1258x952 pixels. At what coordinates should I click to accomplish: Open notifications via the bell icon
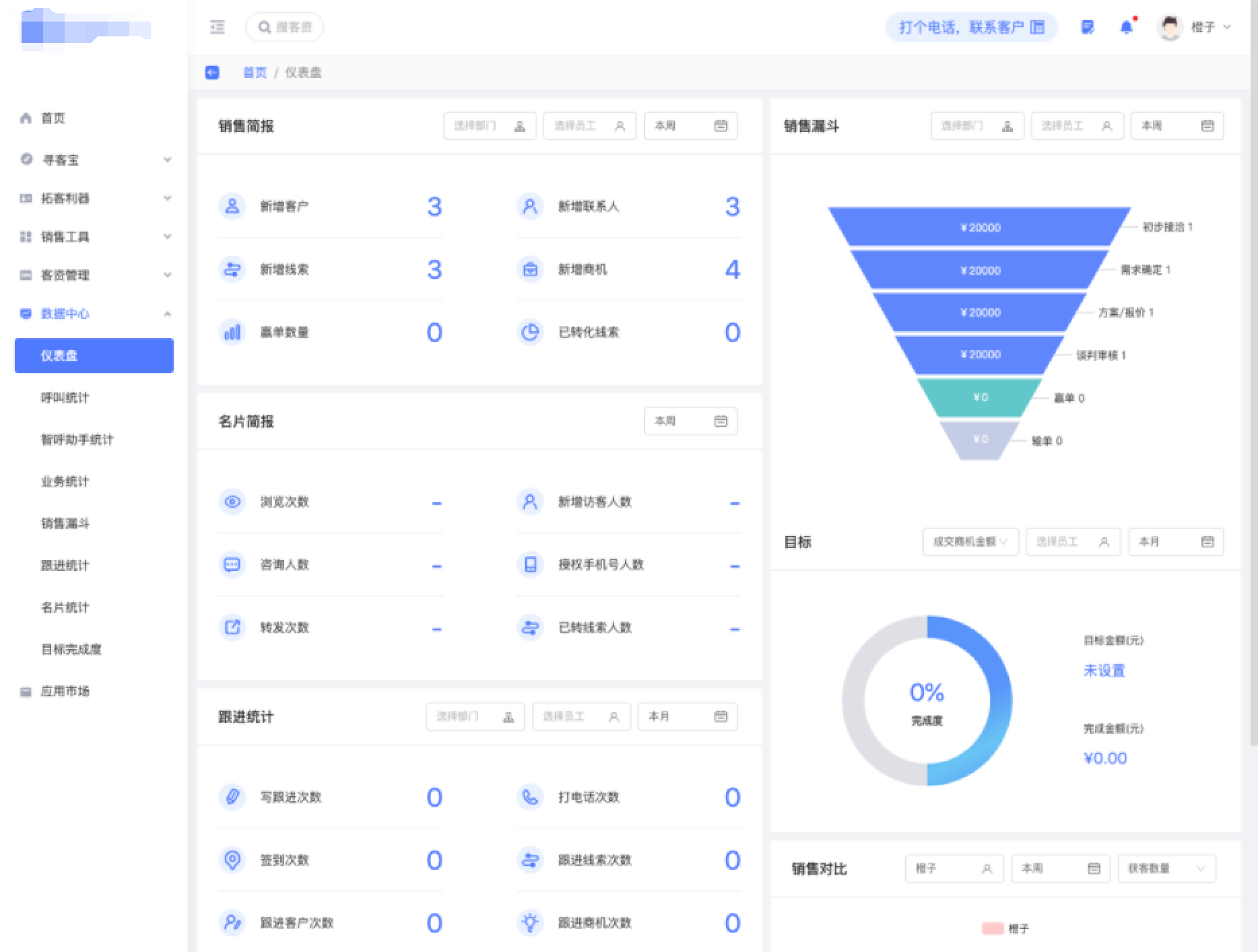pyautogui.click(x=1127, y=27)
